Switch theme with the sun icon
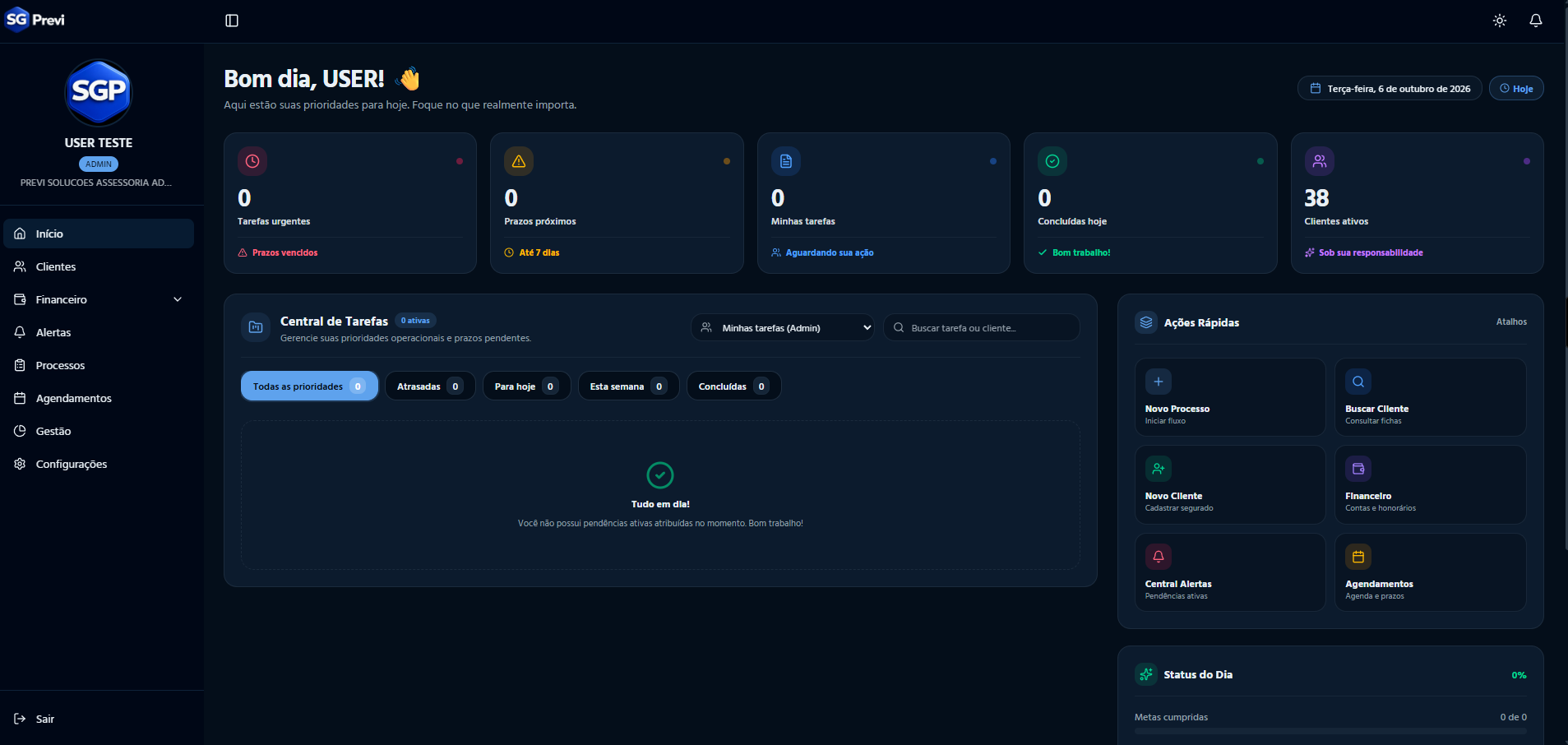1568x745 pixels. coord(1500,21)
